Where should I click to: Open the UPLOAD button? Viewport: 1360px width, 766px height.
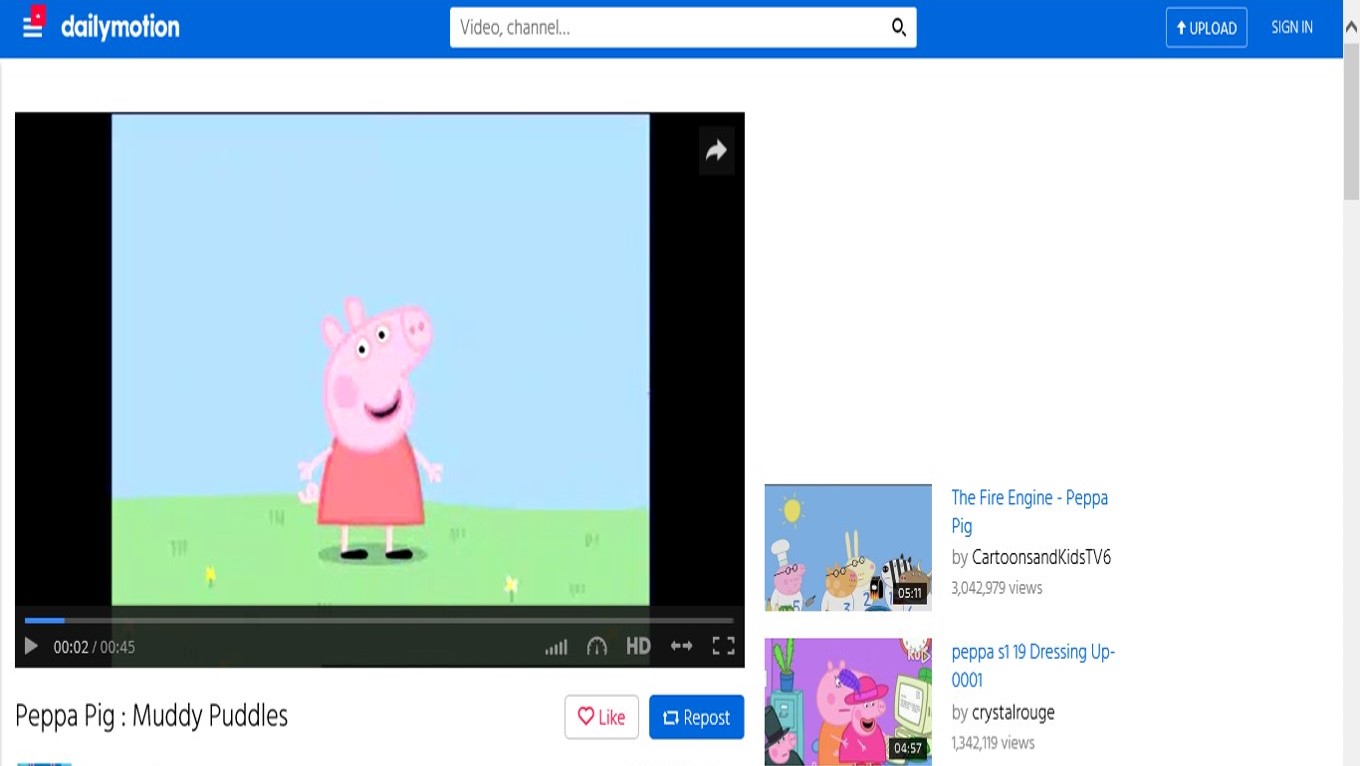point(1206,28)
